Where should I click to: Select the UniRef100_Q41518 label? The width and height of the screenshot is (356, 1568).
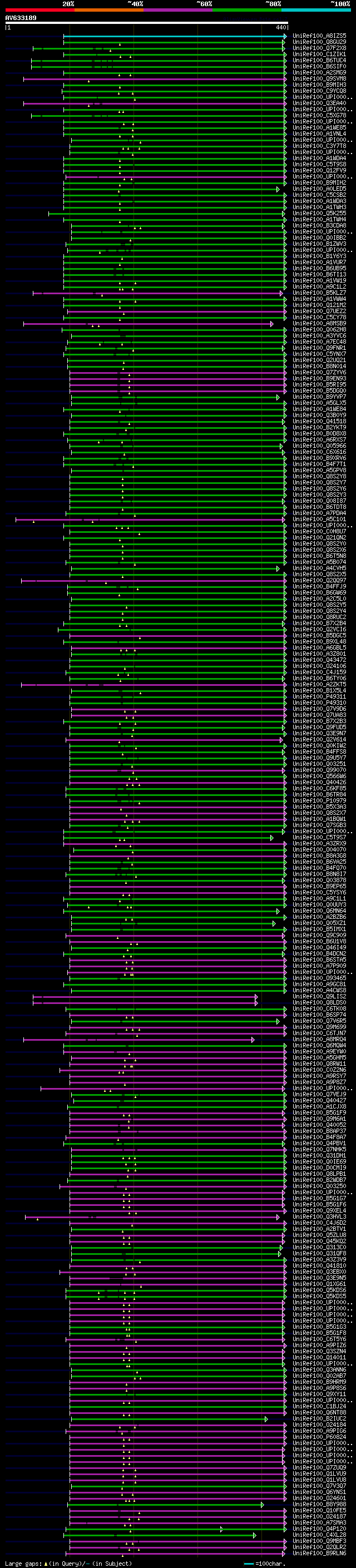click(319, 422)
